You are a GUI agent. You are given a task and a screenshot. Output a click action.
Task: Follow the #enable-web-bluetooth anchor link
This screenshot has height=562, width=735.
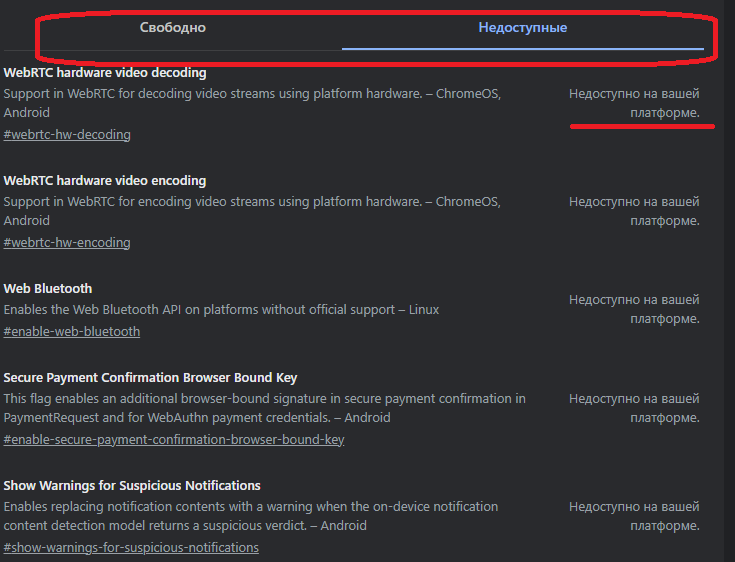click(x=72, y=331)
